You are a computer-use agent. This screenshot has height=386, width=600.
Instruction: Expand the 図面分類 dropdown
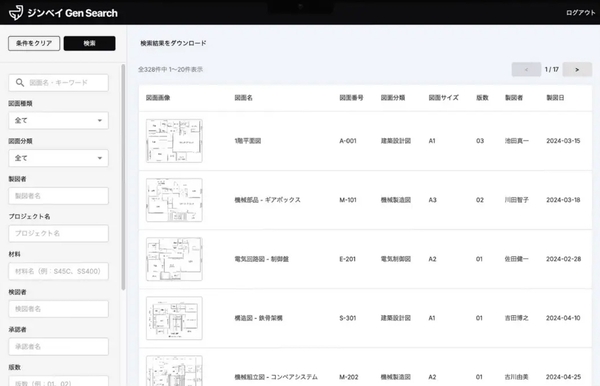(x=59, y=158)
